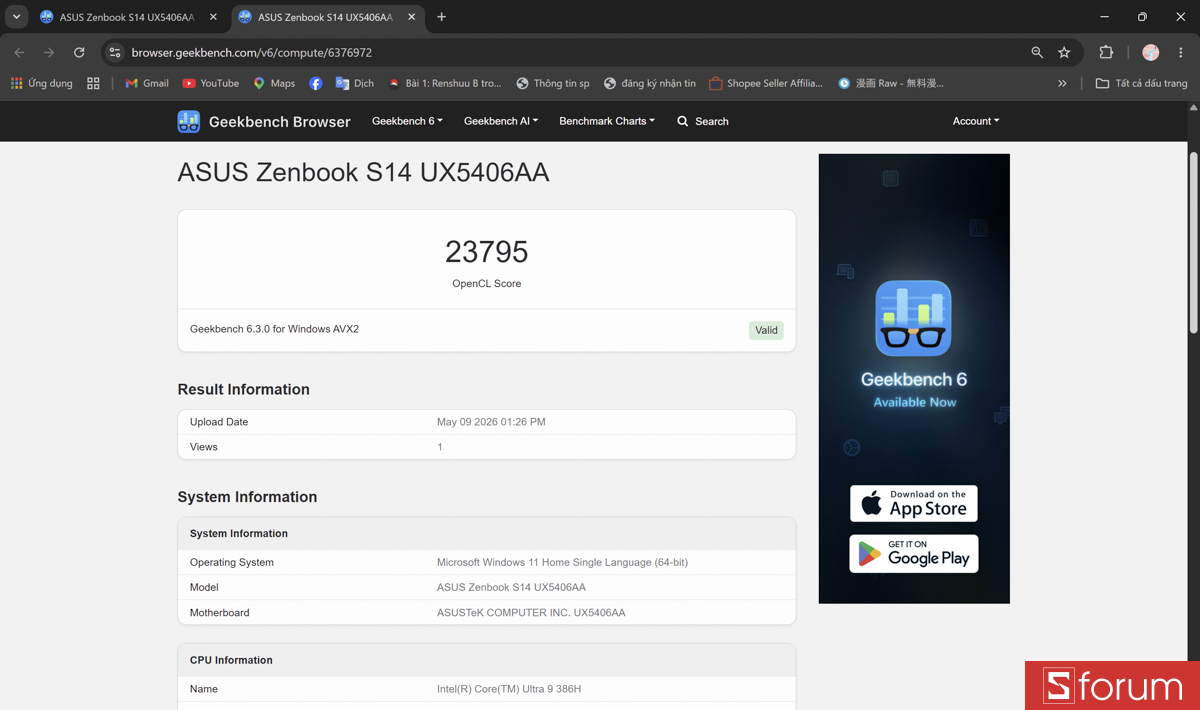Open the 漫画 Raw bookmark
The height and width of the screenshot is (710, 1200).
891,83
